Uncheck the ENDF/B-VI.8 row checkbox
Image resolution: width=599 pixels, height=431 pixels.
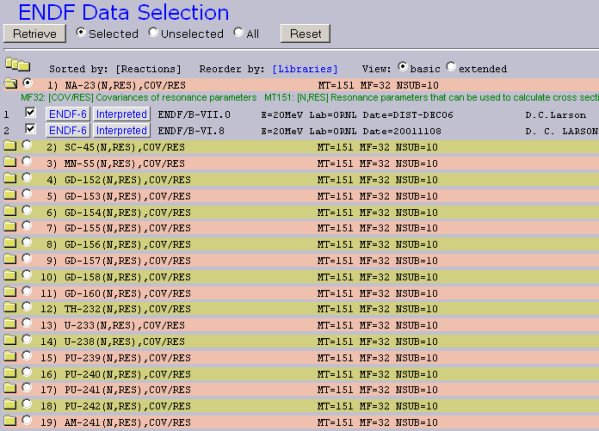[30, 129]
